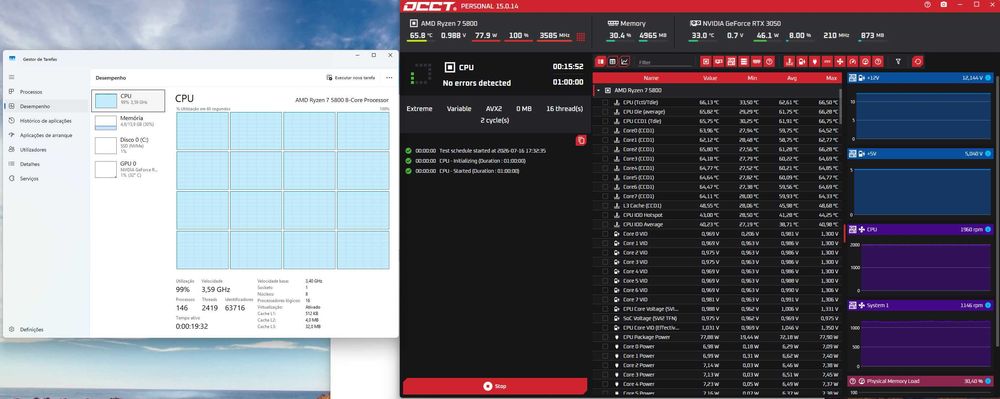1000x399 pixels.
Task: Tick the CPU CCD1 (Tdie) checkbox
Action: [x=605, y=120]
